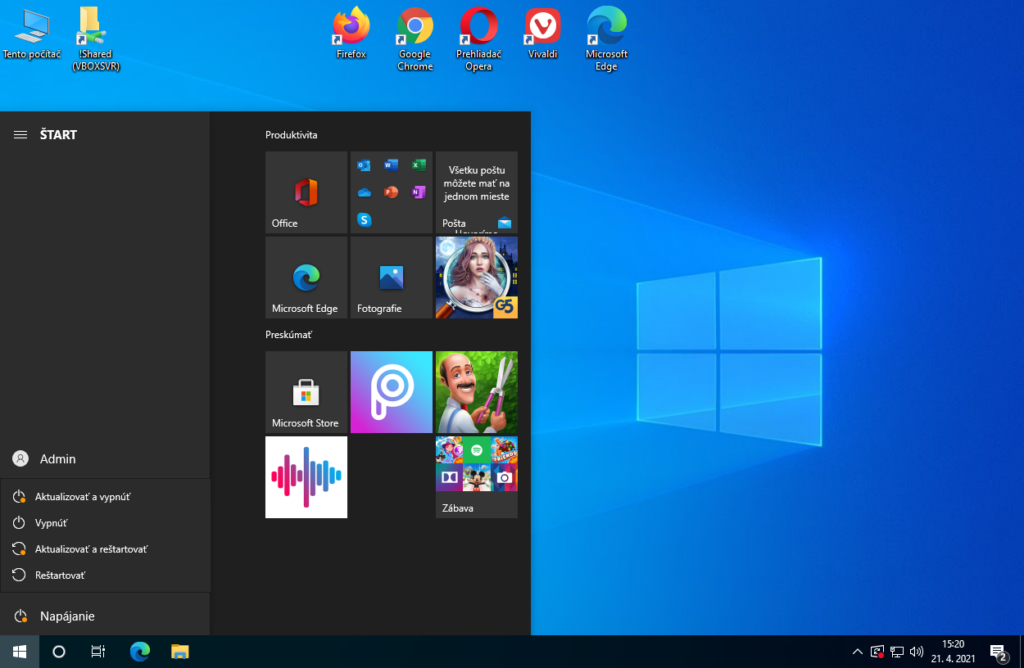Click the Office tile in Start menu
Viewport: 1024px width, 668px height.
(x=306, y=193)
